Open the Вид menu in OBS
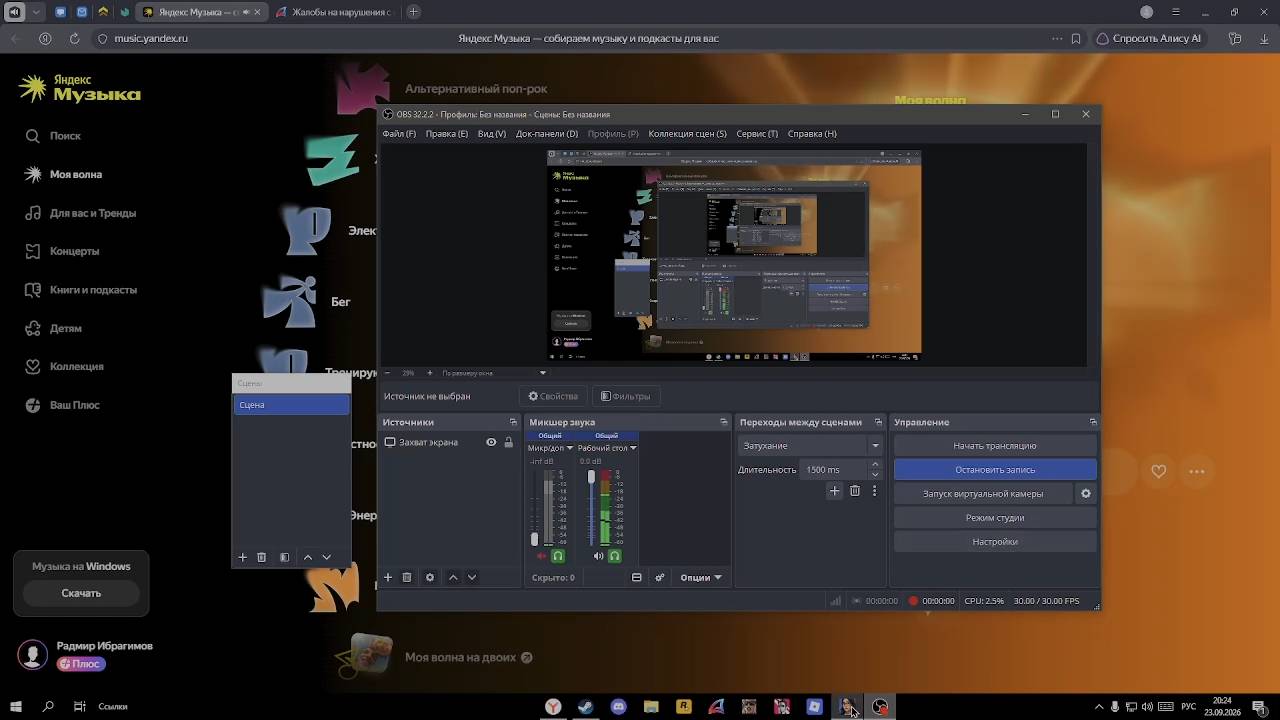Image resolution: width=1280 pixels, height=720 pixels. [x=492, y=134]
